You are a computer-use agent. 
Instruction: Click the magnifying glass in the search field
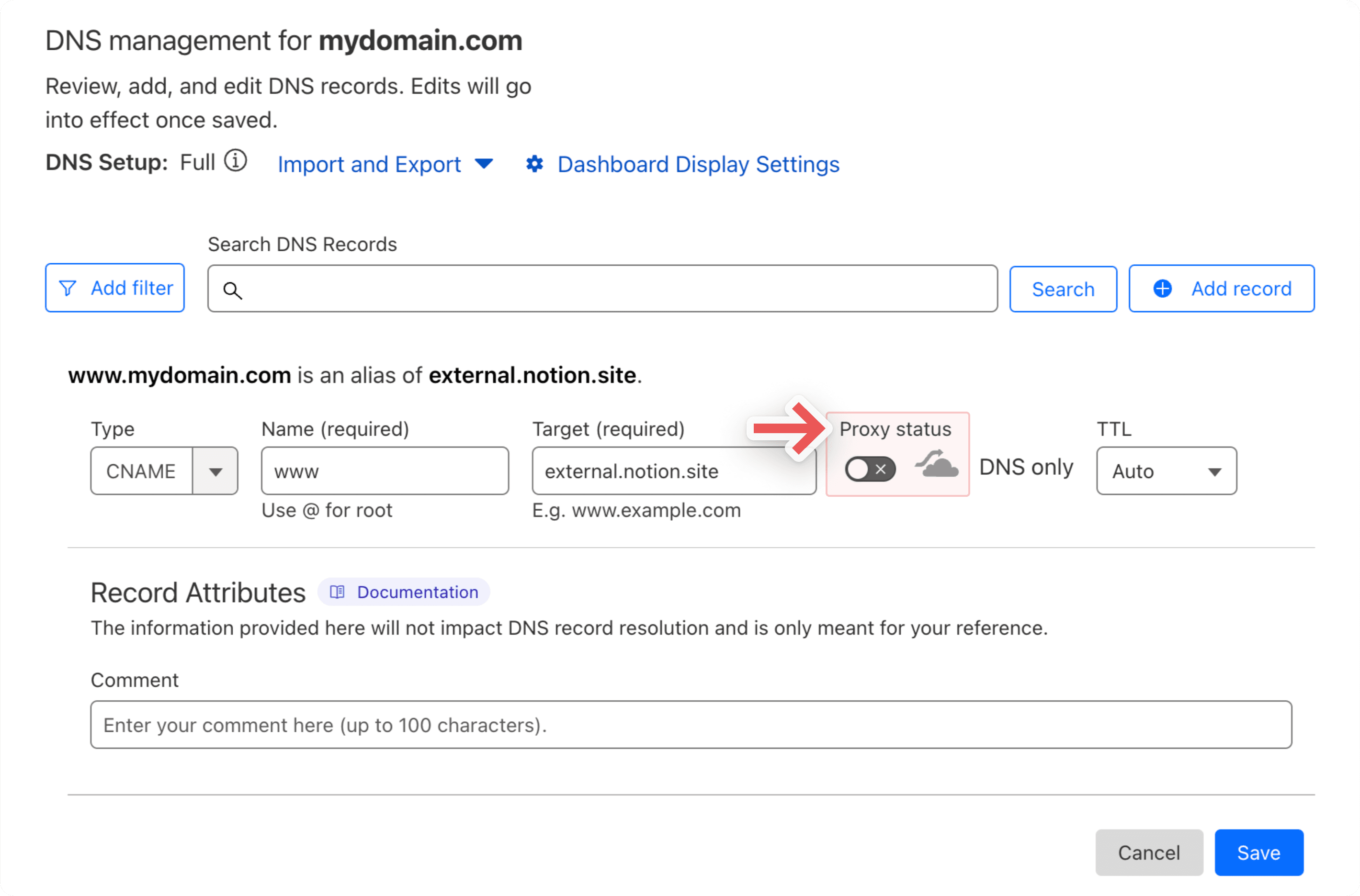point(233,290)
